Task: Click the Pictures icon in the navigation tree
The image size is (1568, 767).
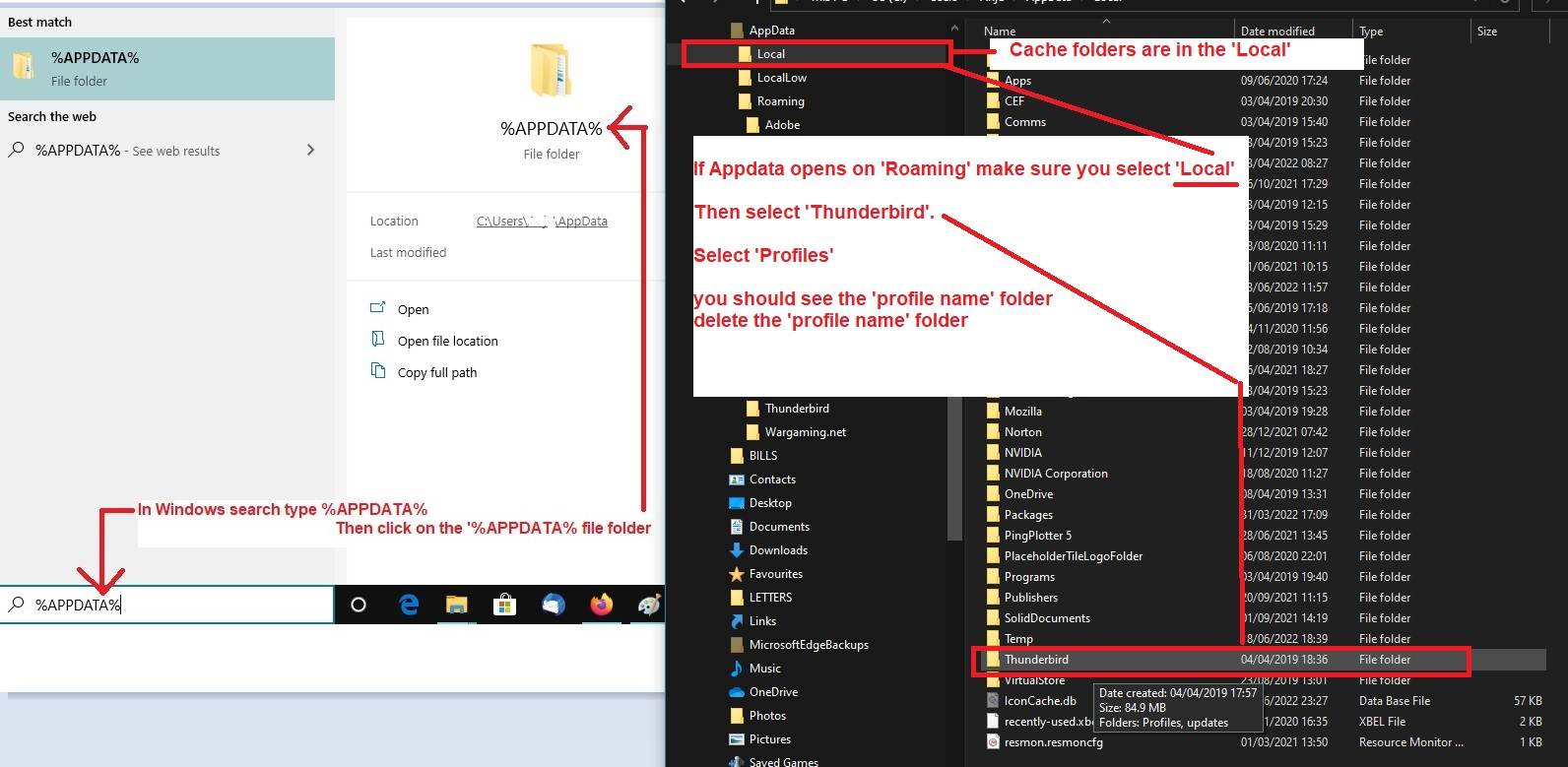Action: (737, 739)
